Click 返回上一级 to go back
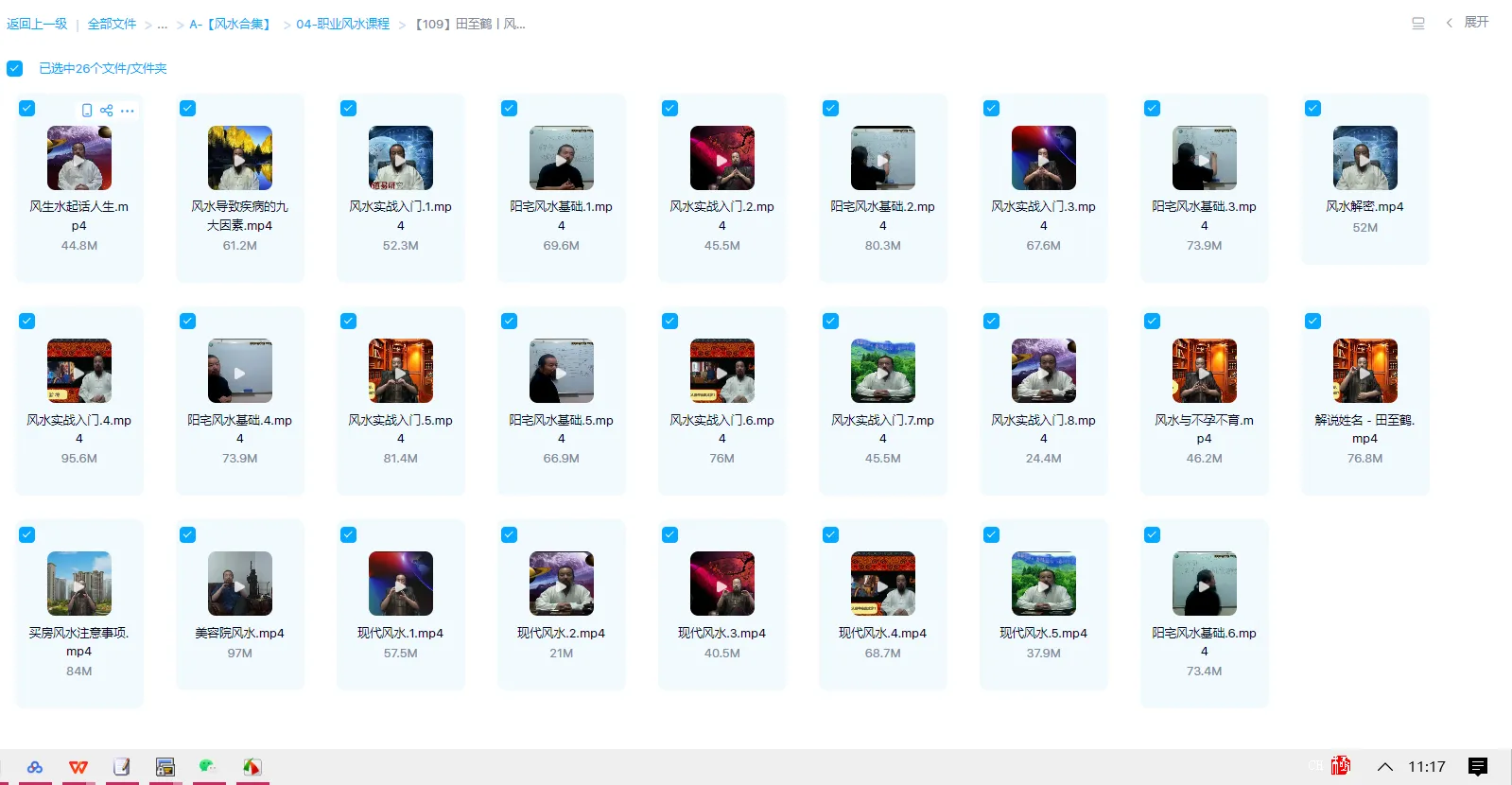 37,24
